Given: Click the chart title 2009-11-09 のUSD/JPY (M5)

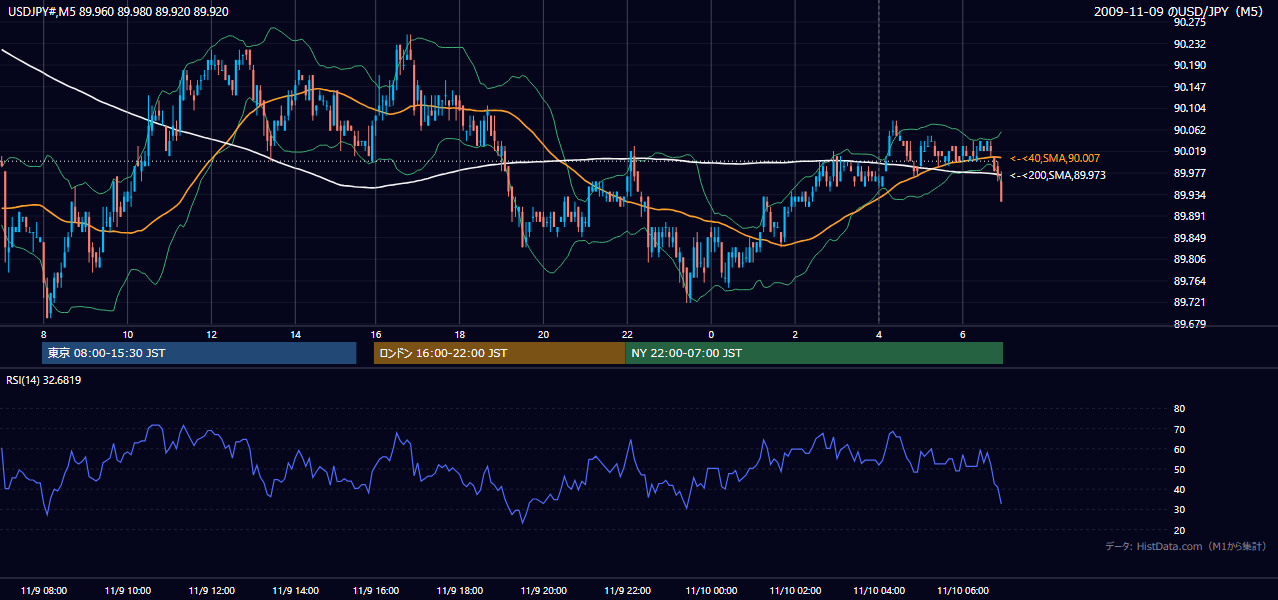Looking at the screenshot, I should 1180,12.
